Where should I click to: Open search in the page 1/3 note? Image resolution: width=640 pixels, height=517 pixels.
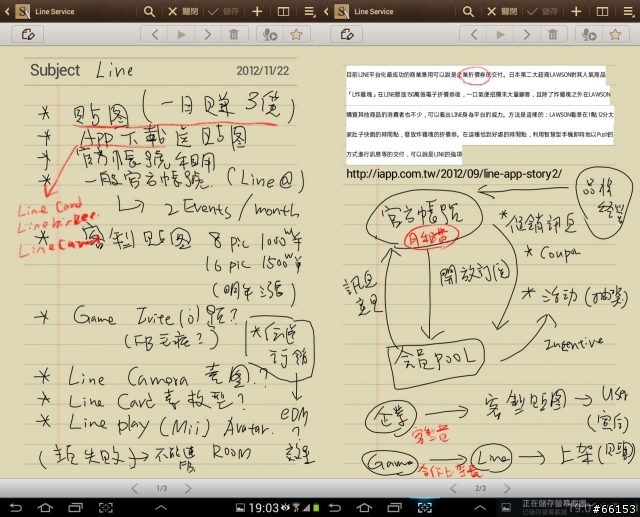149,11
